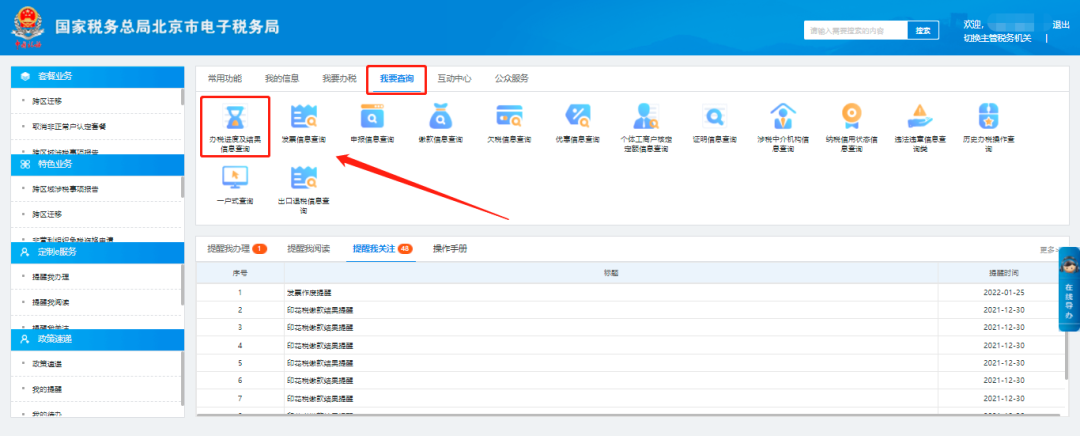This screenshot has width=1080, height=436.
Task: Click 印花税缴款结果提醒 in row 7
Action: click(x=320, y=398)
